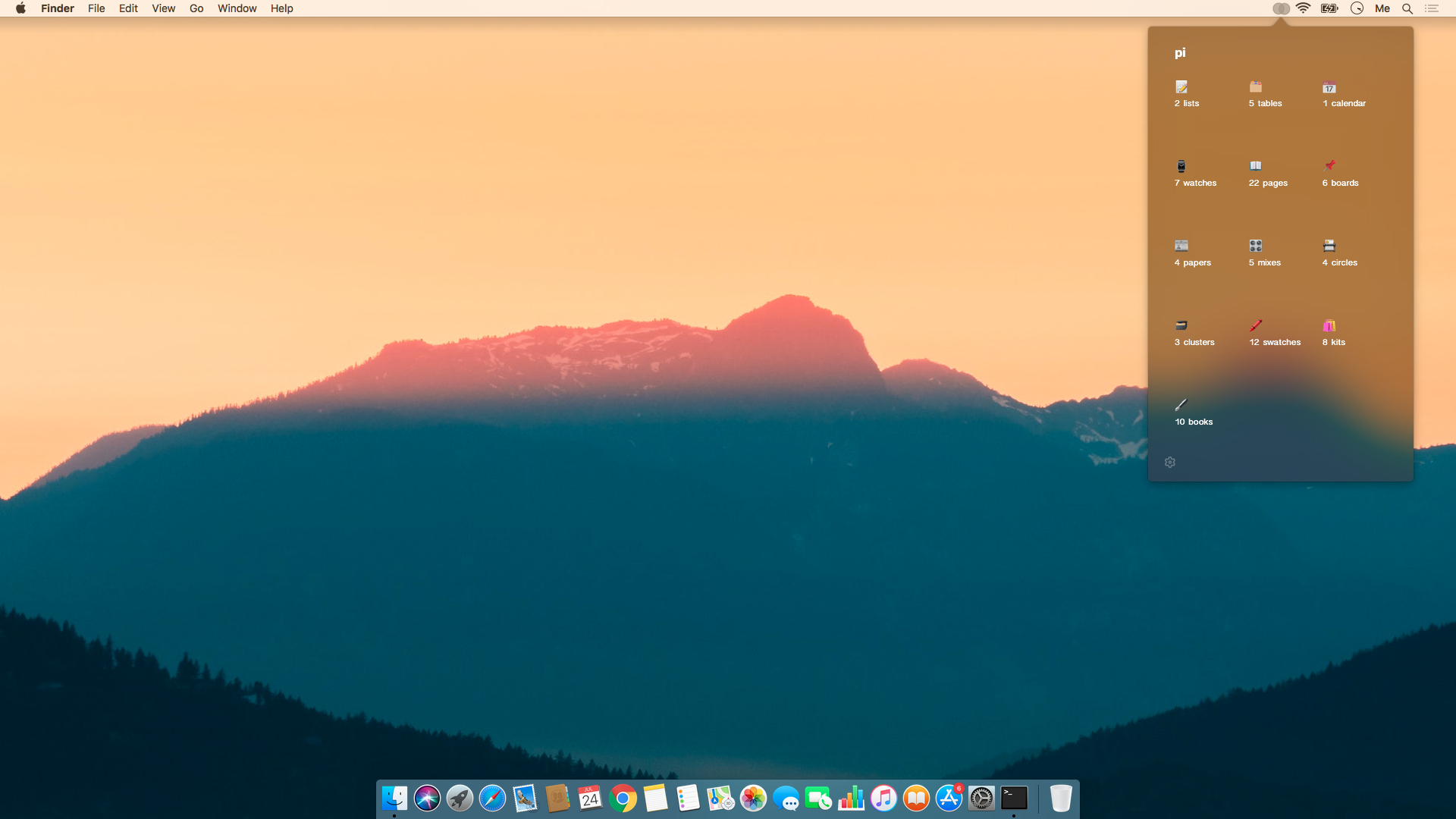Image resolution: width=1456 pixels, height=819 pixels.
Task: Open the Go menu
Action: (196, 8)
